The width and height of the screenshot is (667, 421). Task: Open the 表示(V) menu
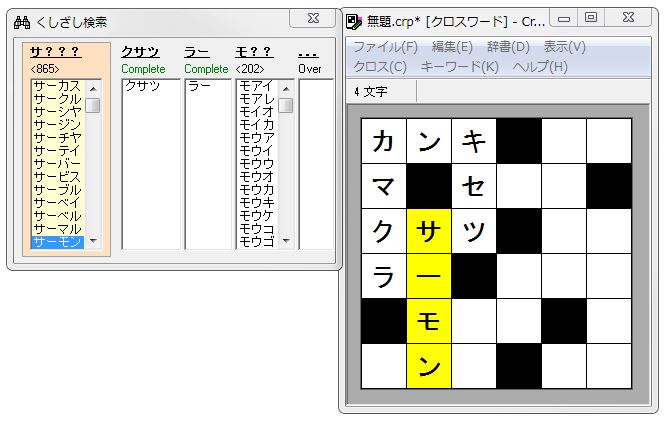coord(564,47)
